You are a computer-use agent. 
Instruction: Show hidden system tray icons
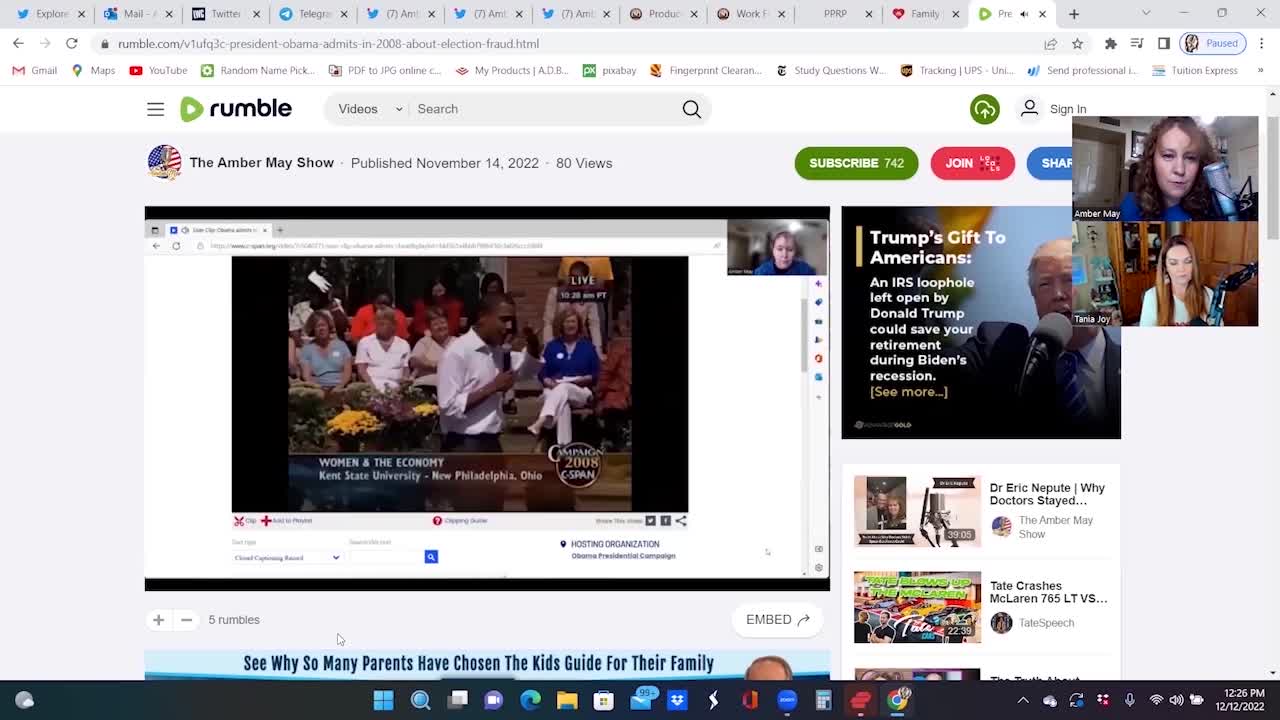click(1022, 700)
